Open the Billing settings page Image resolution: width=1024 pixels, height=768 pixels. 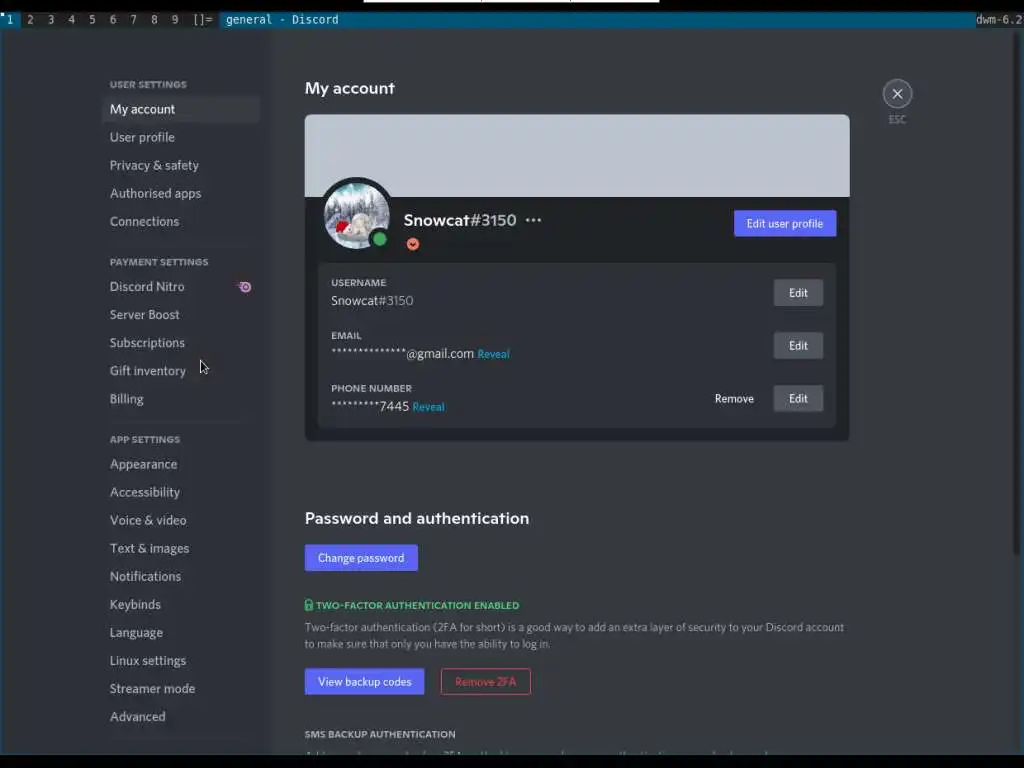coord(181,399)
